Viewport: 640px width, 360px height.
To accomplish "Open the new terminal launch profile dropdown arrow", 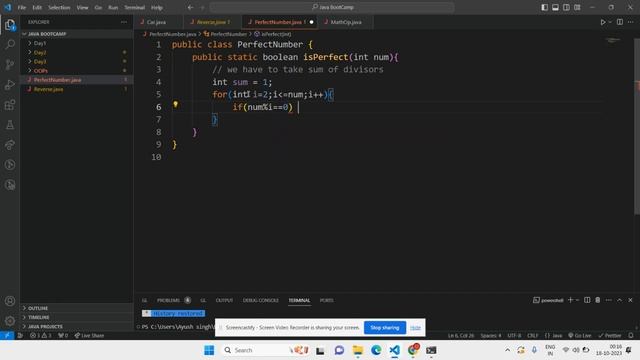I will pyautogui.click(x=577, y=300).
